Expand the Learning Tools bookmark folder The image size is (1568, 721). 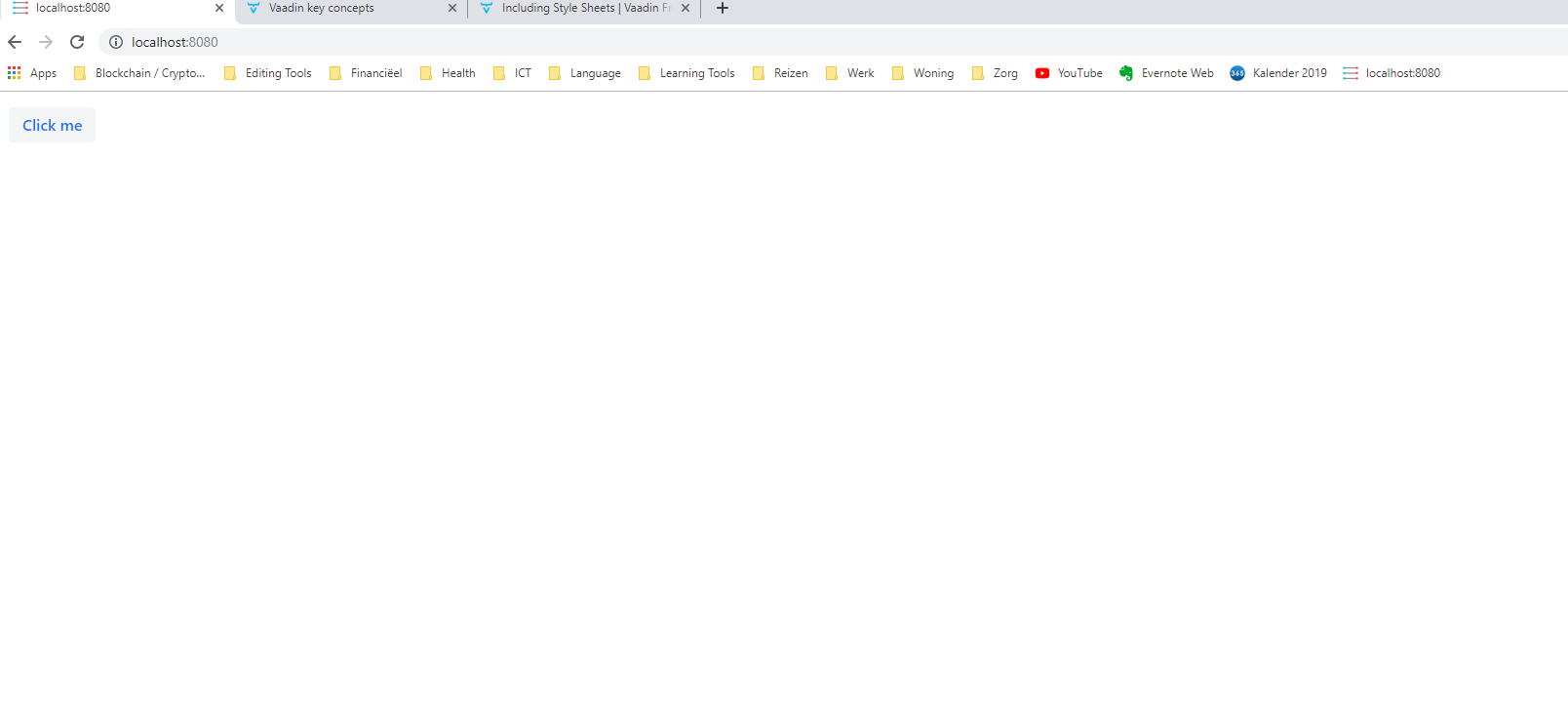686,73
